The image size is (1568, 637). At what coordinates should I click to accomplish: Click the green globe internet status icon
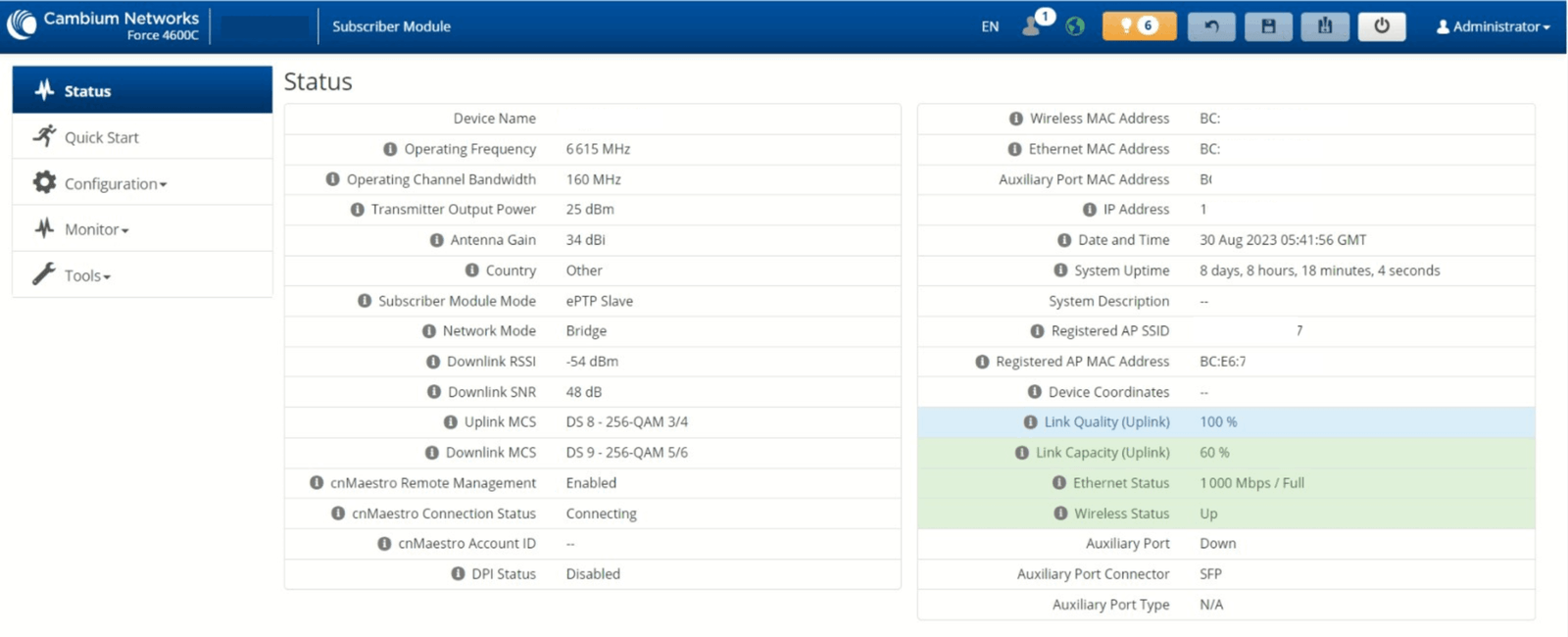[1075, 26]
